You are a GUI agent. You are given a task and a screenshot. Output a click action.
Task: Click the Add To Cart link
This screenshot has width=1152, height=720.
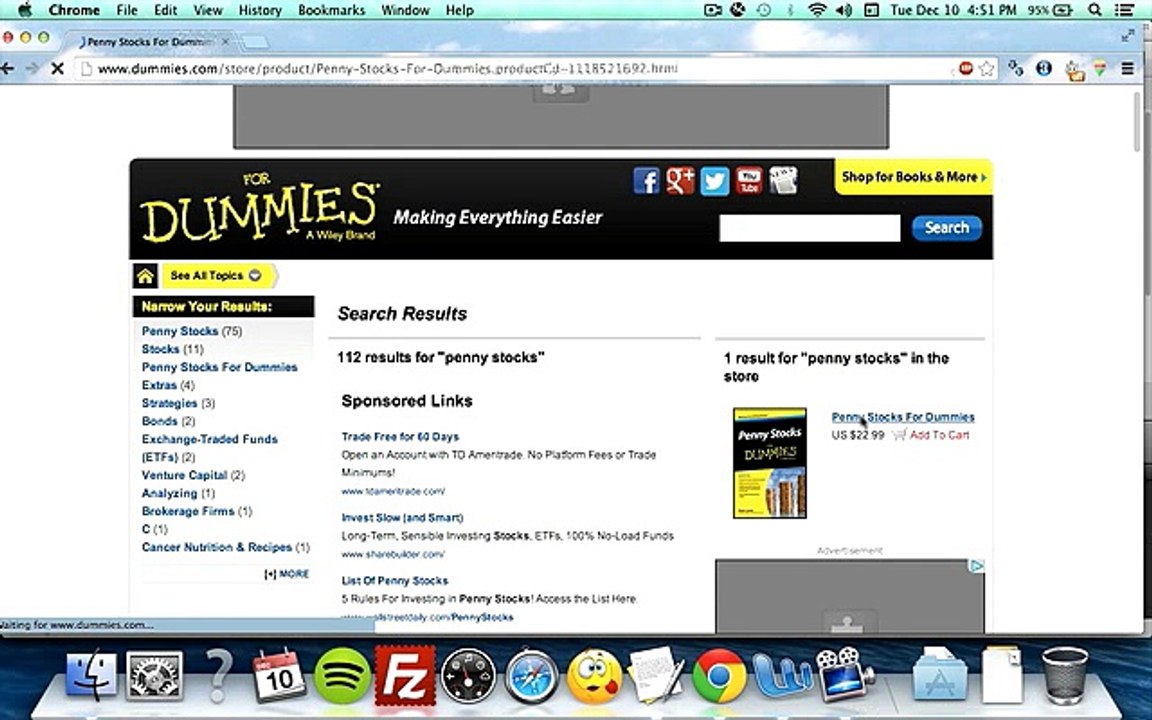click(x=939, y=435)
